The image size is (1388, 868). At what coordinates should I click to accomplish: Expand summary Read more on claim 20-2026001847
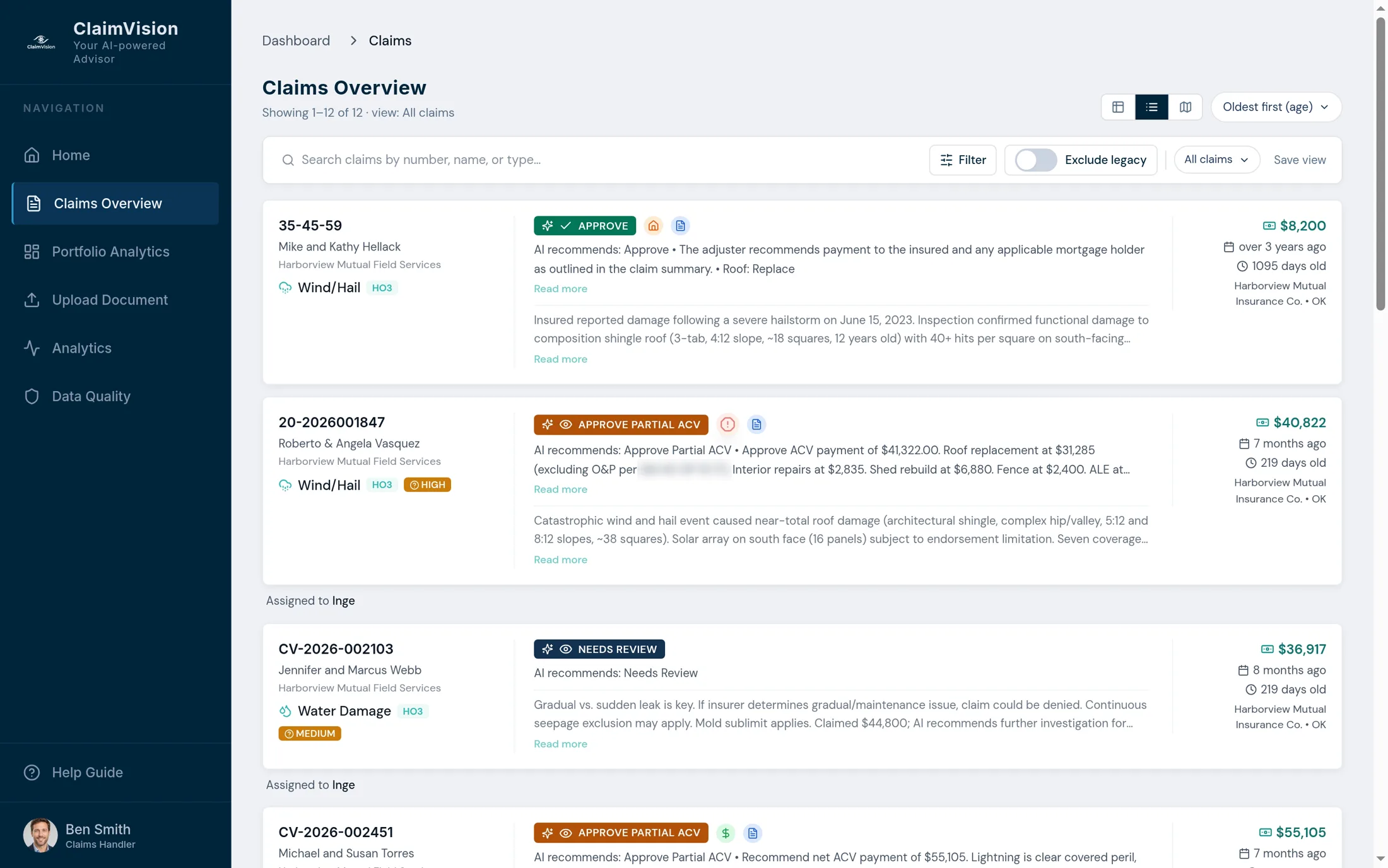pyautogui.click(x=560, y=560)
